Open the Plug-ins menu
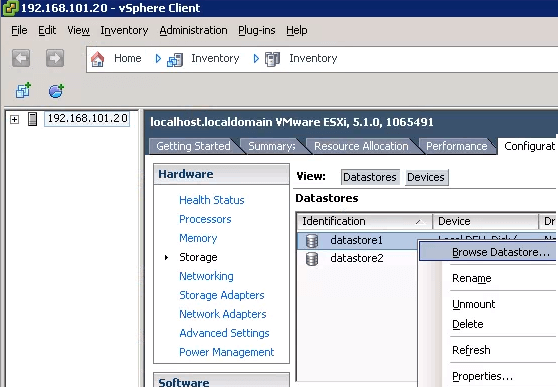The image size is (558, 387). pos(257,31)
